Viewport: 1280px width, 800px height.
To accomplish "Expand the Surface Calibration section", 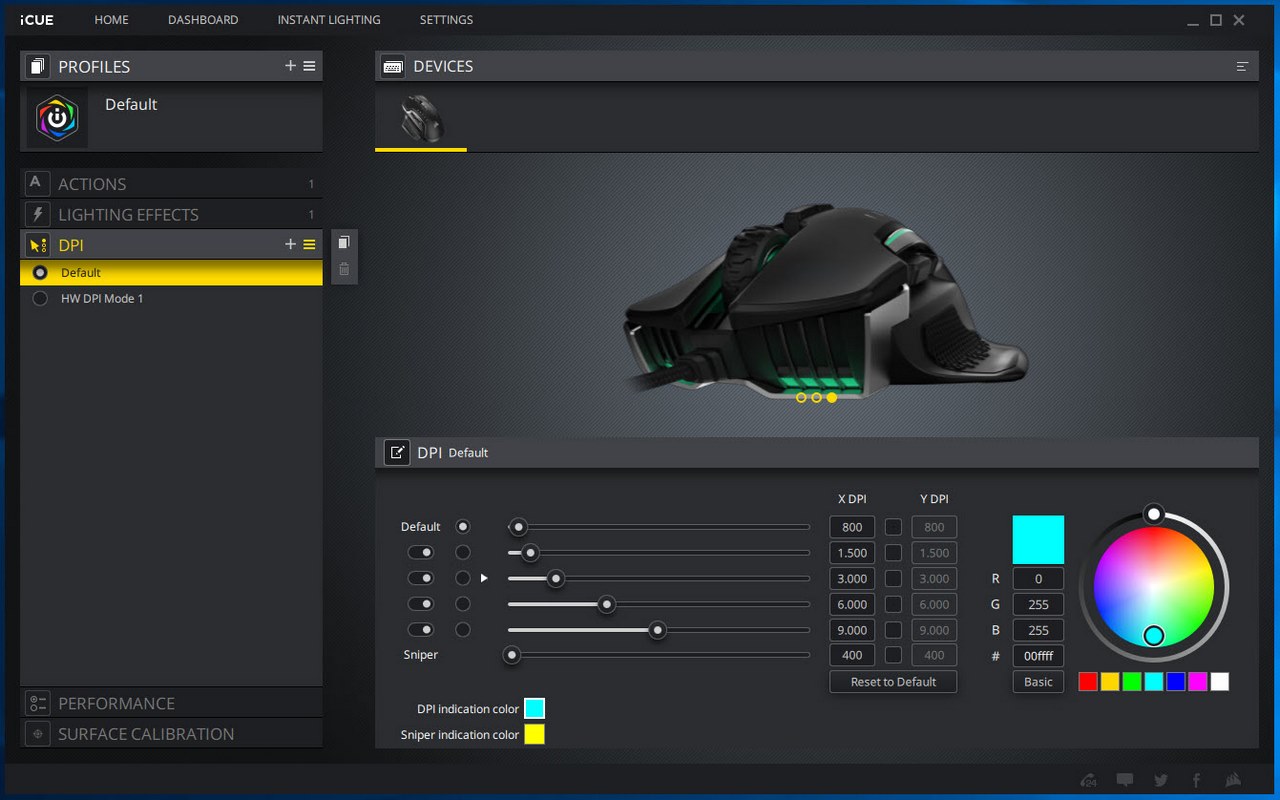I will 171,733.
